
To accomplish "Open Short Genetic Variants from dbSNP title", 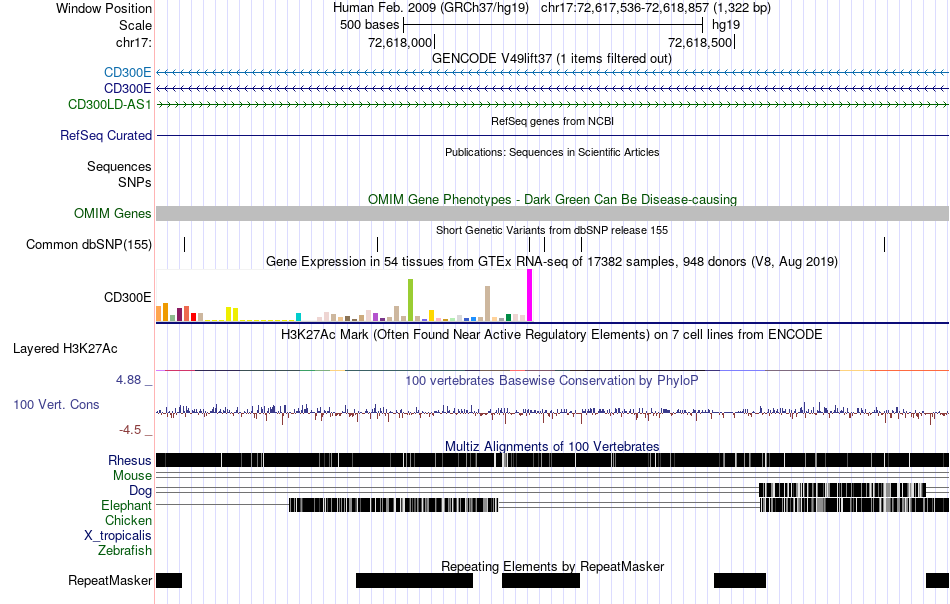I will pos(552,230).
